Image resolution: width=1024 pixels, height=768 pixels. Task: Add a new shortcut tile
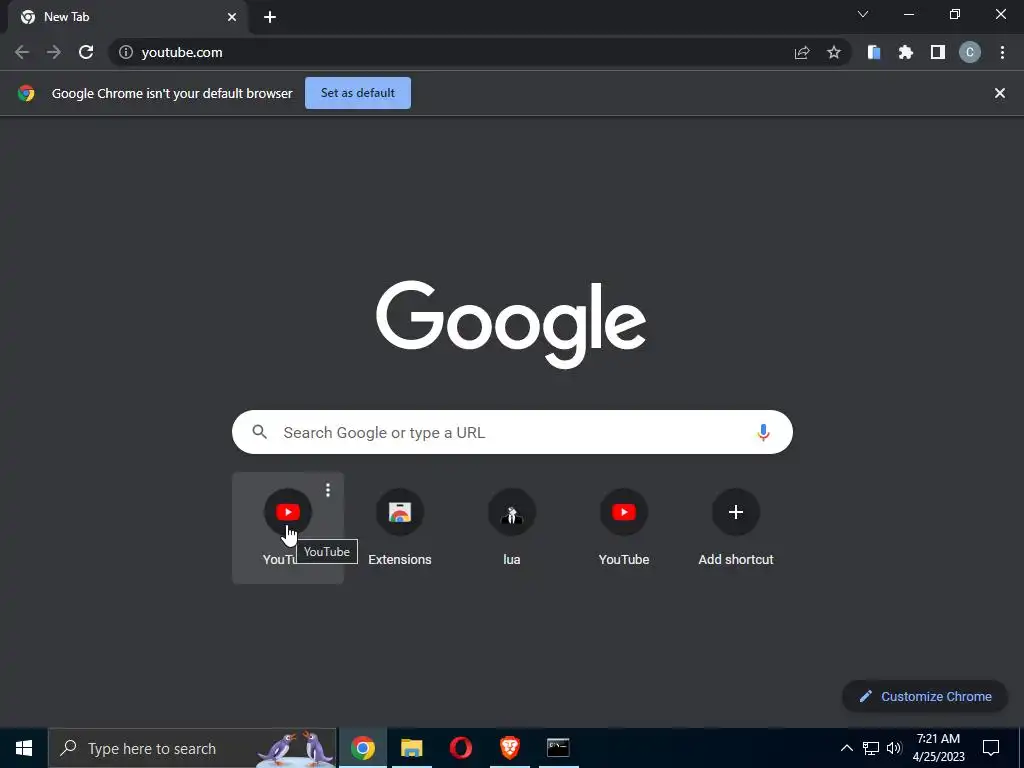(x=735, y=528)
